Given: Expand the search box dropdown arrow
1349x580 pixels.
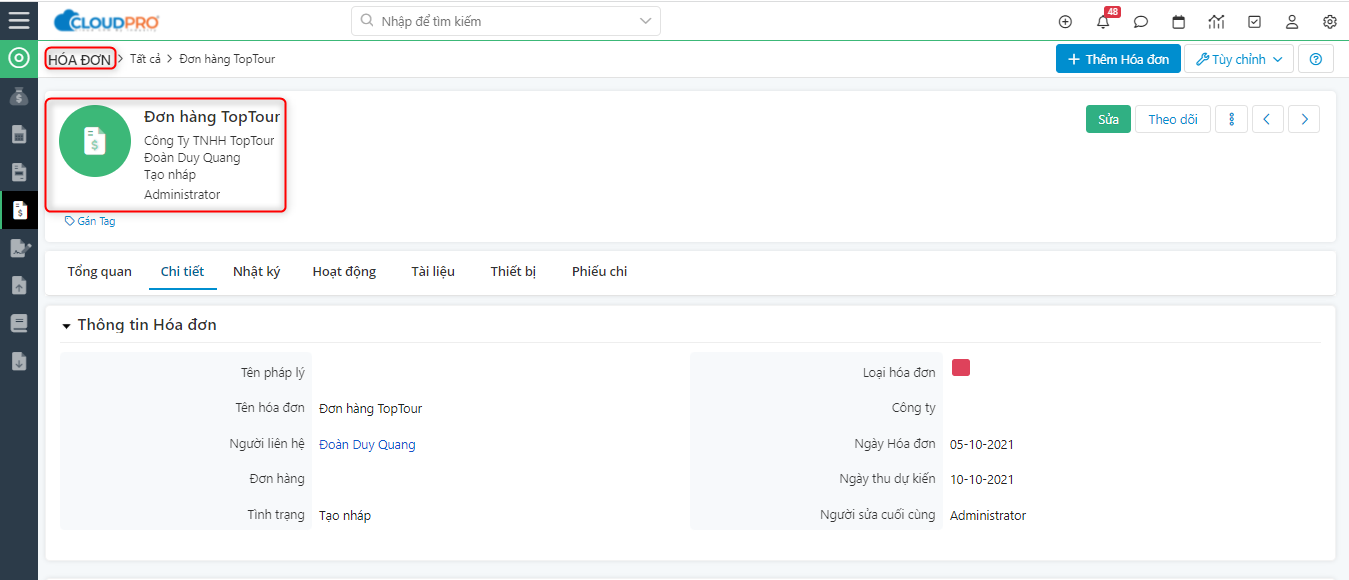Looking at the screenshot, I should click(x=646, y=20).
